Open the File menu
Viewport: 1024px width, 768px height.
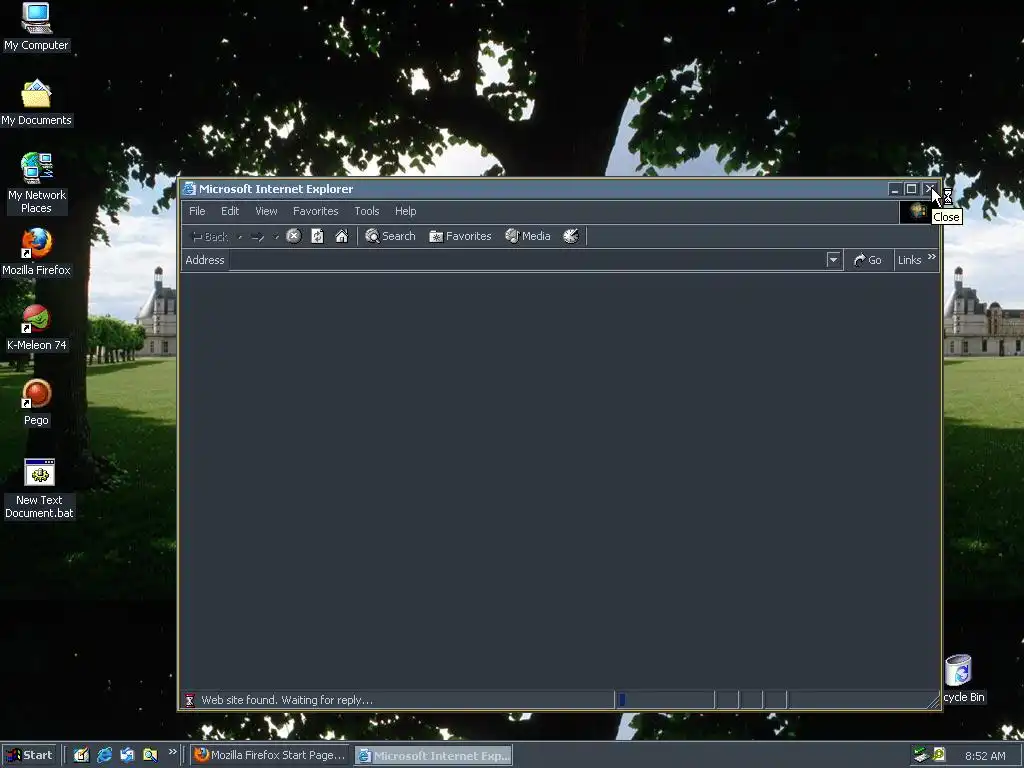(197, 211)
